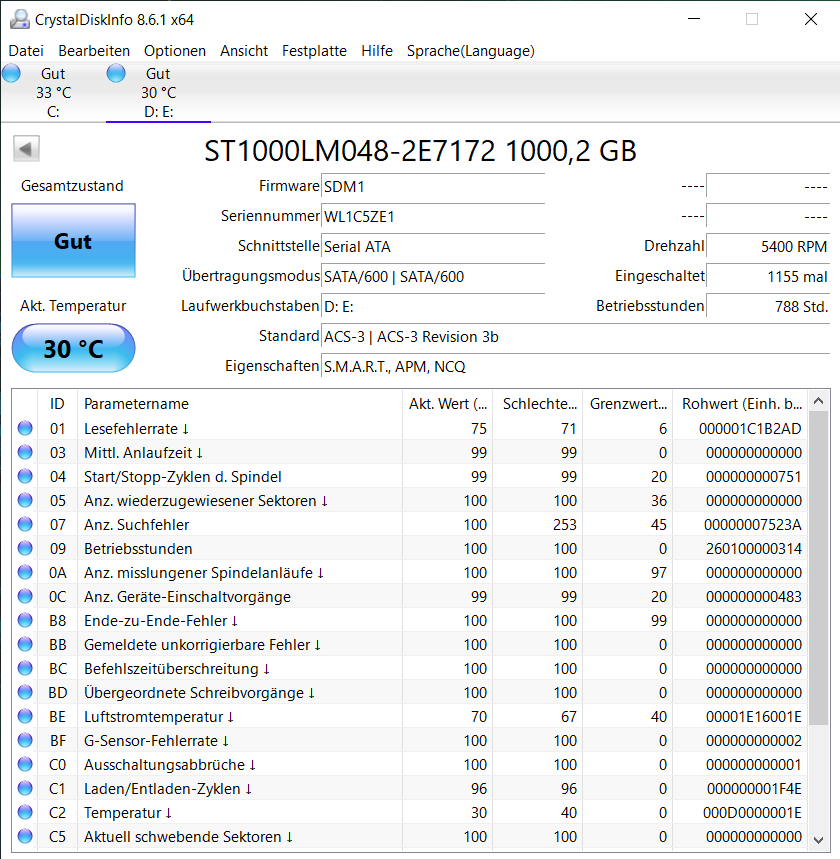Screen dimensions: 840x859
Task: Click the Rohwert column header
Action: click(x=741, y=404)
